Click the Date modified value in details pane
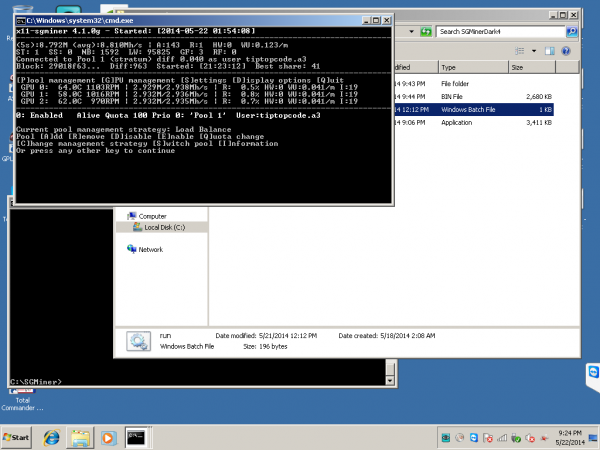Image resolution: width=600 pixels, height=450 pixels. [288, 336]
